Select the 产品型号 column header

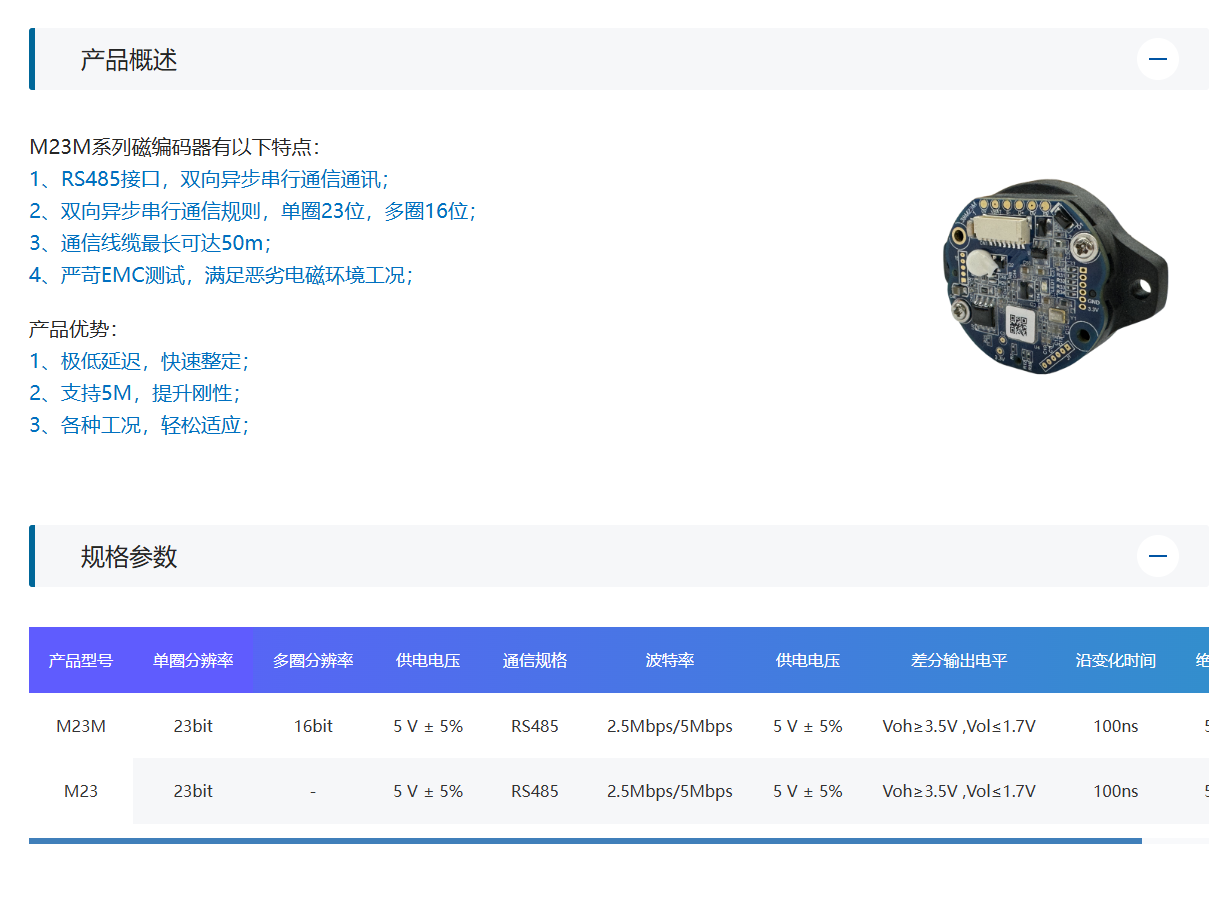pos(81,660)
